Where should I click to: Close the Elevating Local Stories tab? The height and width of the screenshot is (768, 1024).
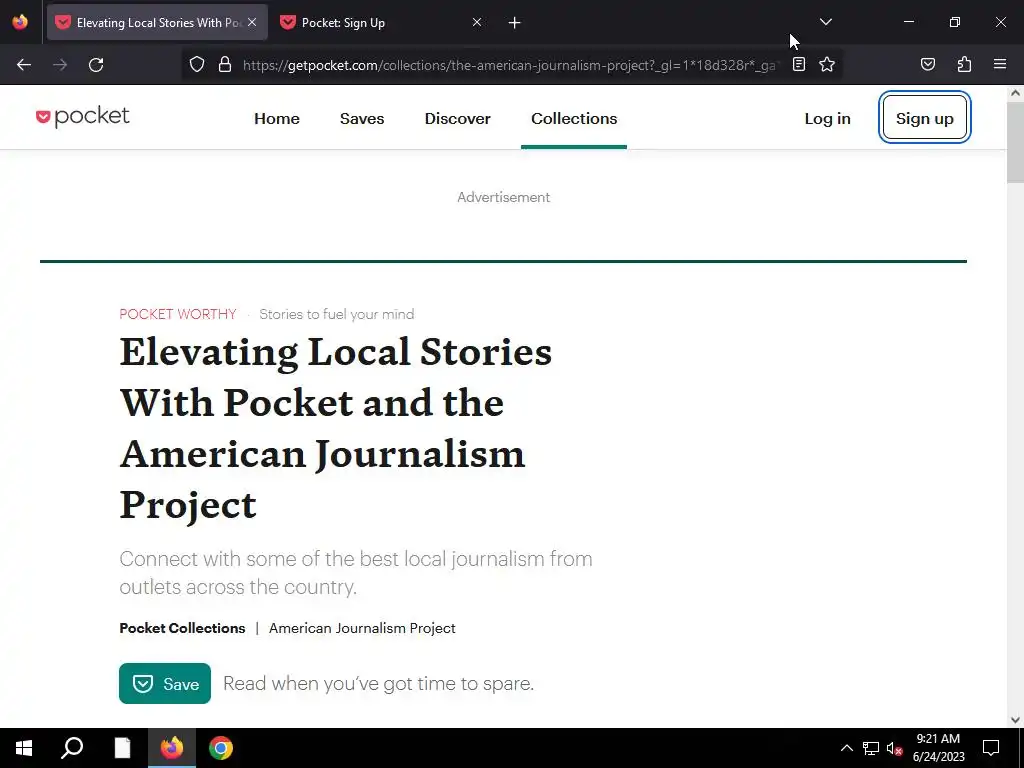click(252, 22)
